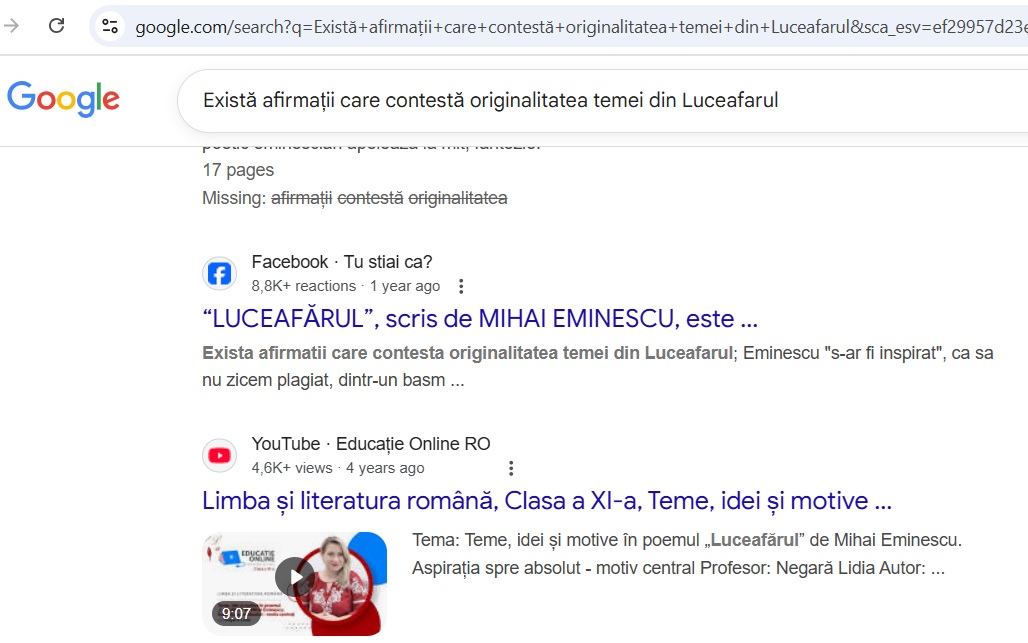
Task: Click the "Missing: afirmații contestă originalitatea" text
Action: point(355,198)
